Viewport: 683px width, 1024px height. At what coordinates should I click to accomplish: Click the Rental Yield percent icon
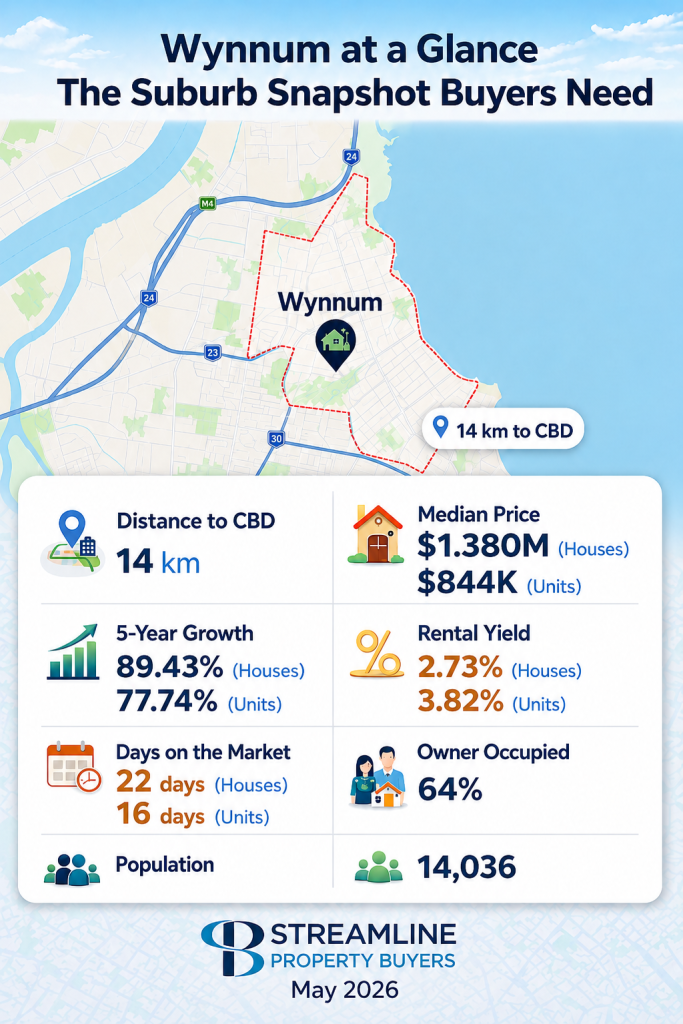click(377, 654)
